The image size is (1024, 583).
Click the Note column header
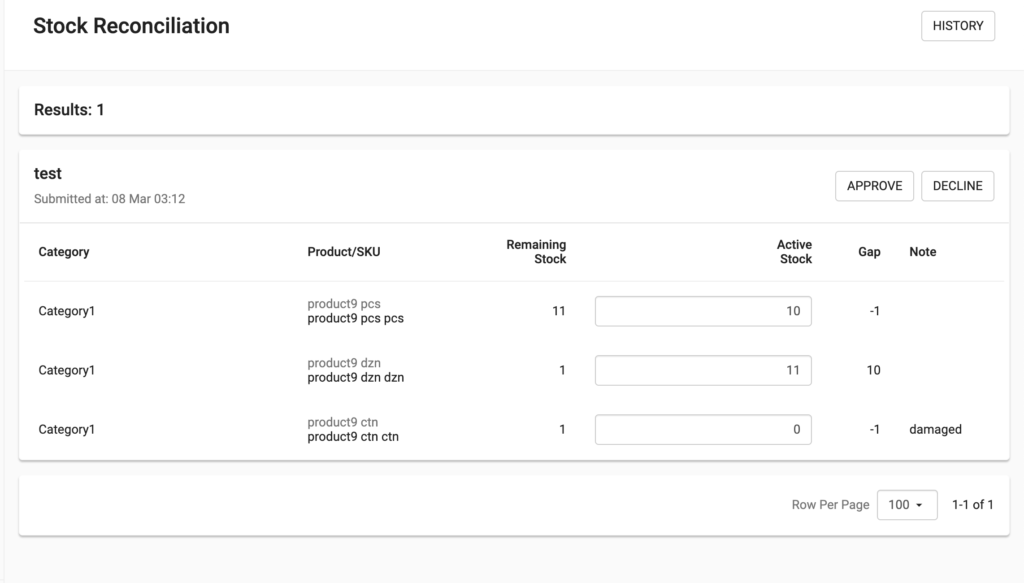[922, 252]
